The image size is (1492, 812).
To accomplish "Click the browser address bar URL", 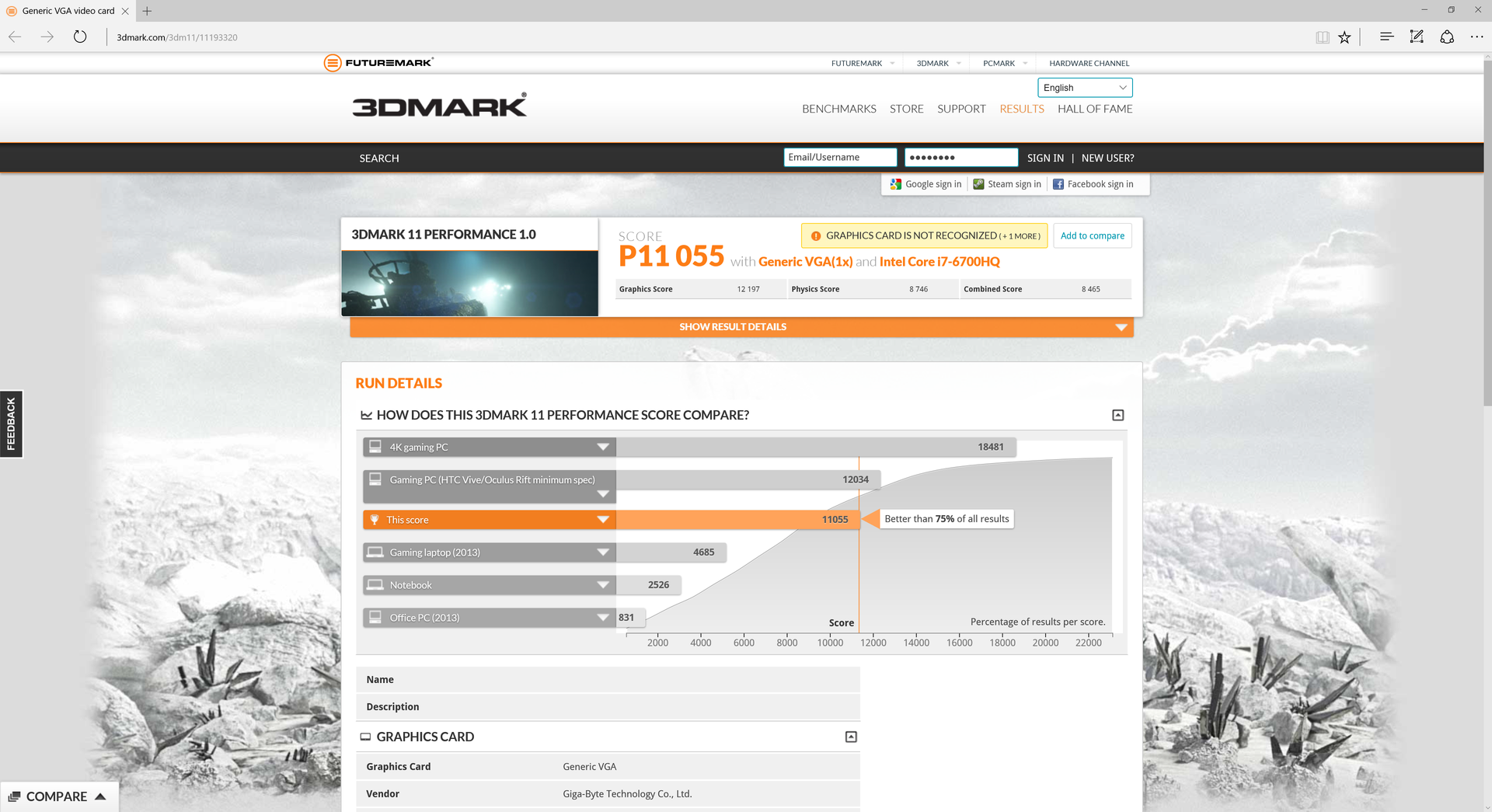I will click(177, 37).
